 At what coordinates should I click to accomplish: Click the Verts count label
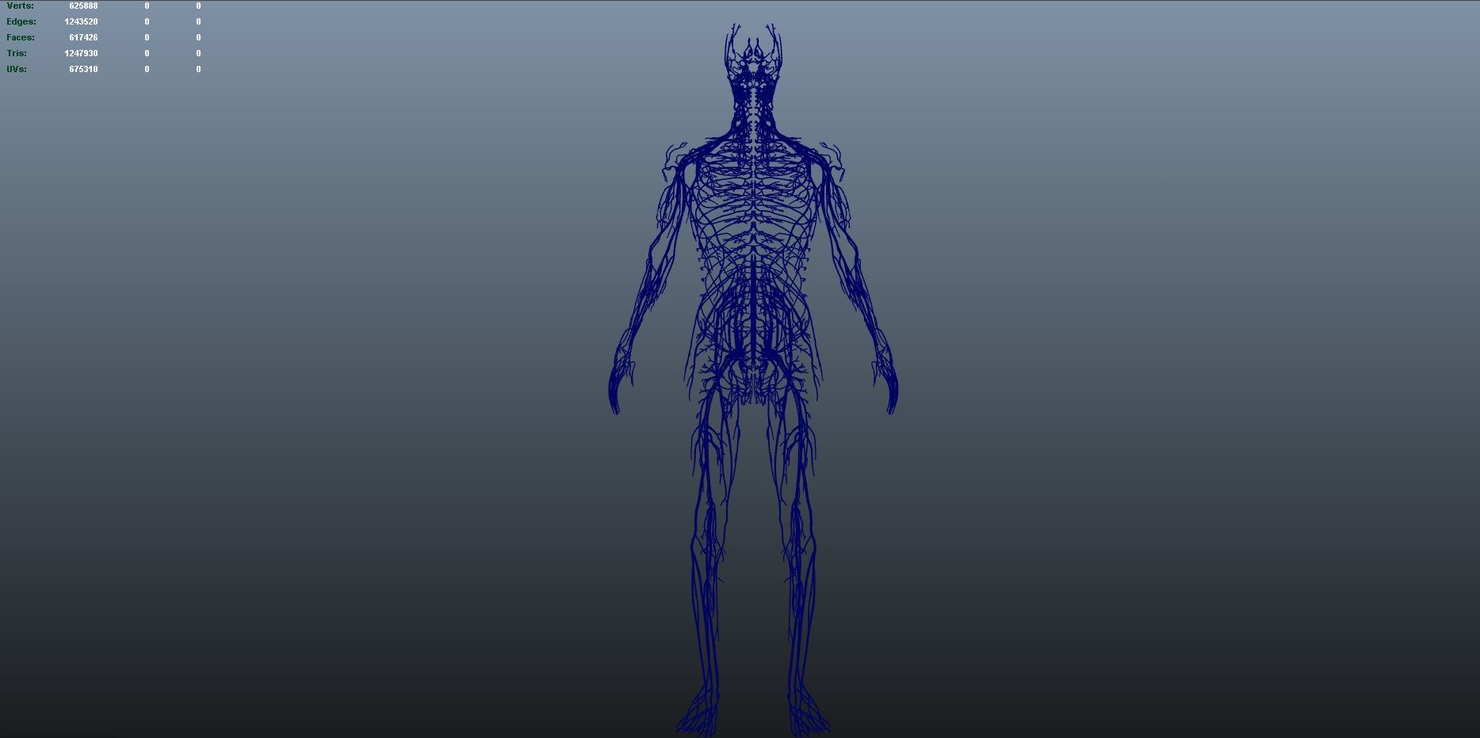(x=19, y=5)
